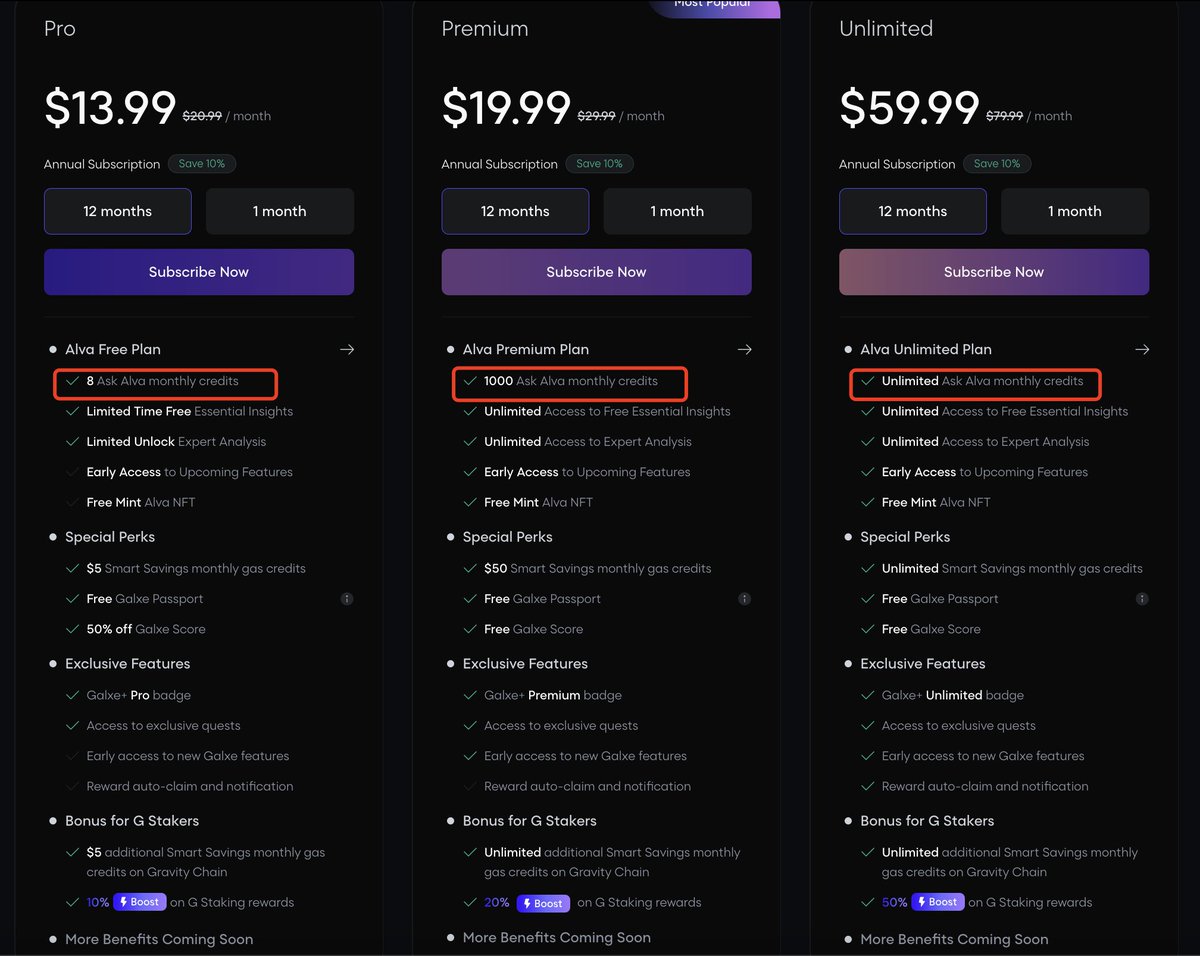Click the Most Popular badge above Premium

[x=714, y=7]
